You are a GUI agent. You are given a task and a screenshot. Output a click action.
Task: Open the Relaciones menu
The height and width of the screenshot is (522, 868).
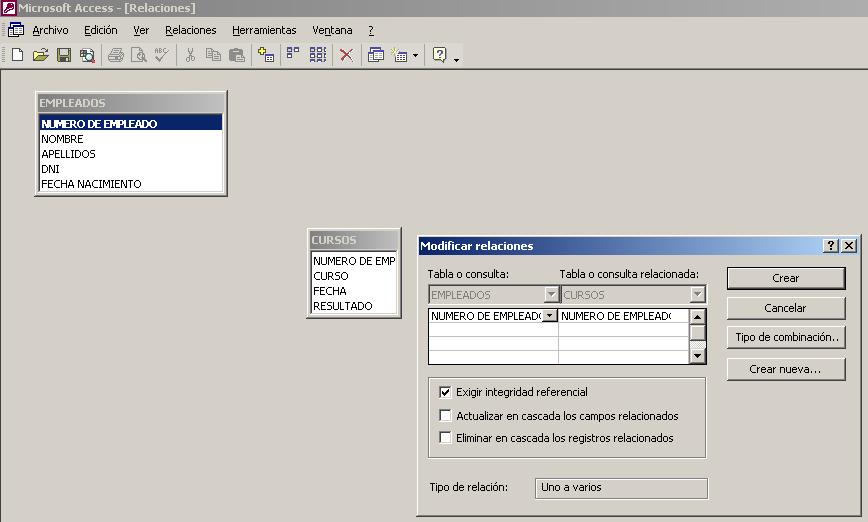tap(190, 30)
